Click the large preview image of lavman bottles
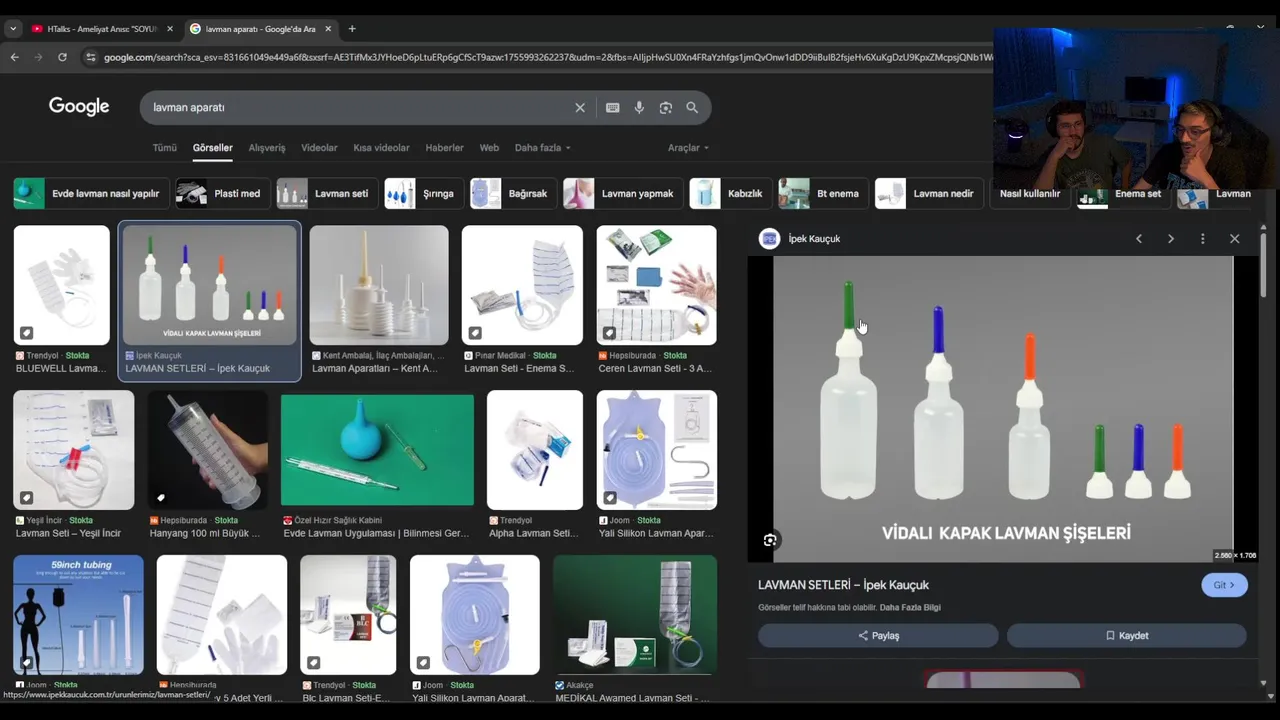 coord(1003,409)
